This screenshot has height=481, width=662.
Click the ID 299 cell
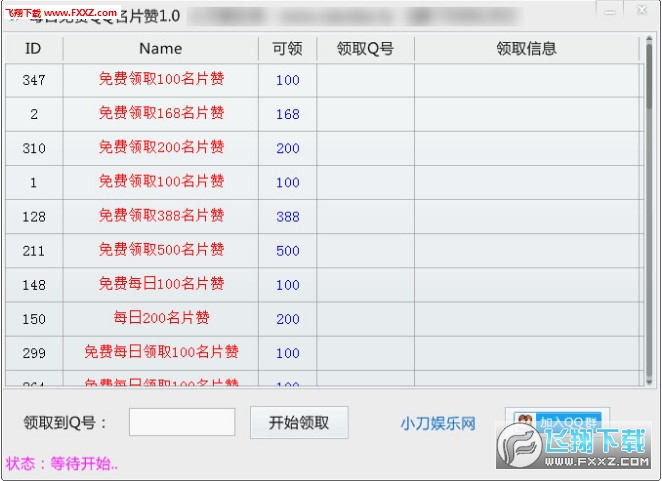click(34, 353)
